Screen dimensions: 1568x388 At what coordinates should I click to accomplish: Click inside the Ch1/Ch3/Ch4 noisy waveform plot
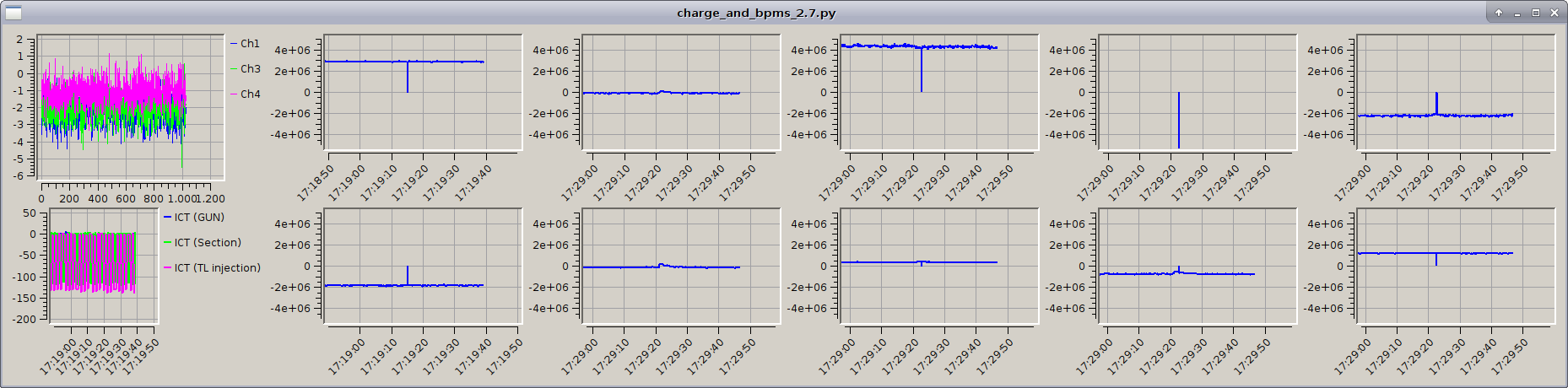[x=131, y=107]
